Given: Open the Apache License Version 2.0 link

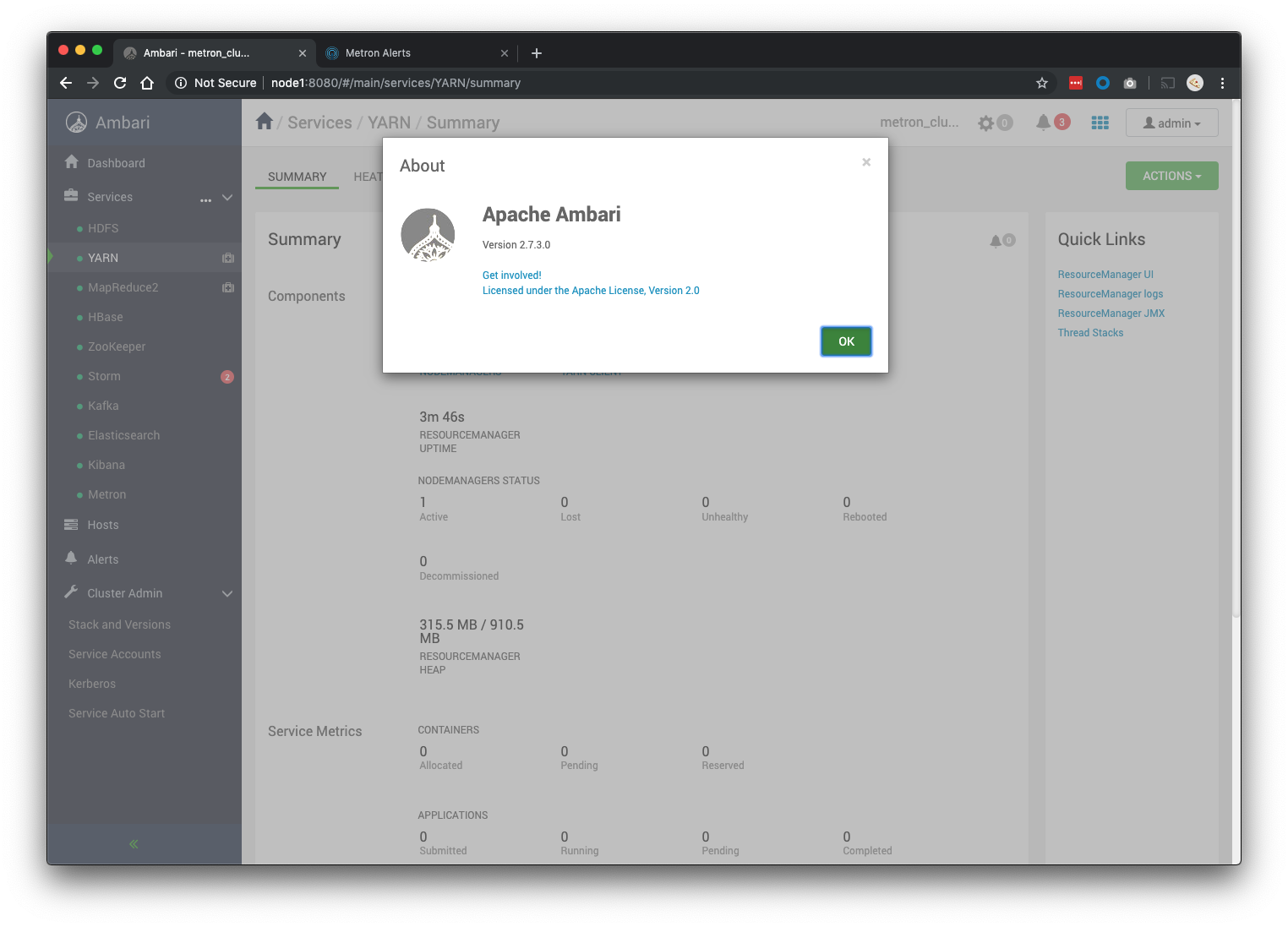Looking at the screenshot, I should click(591, 291).
